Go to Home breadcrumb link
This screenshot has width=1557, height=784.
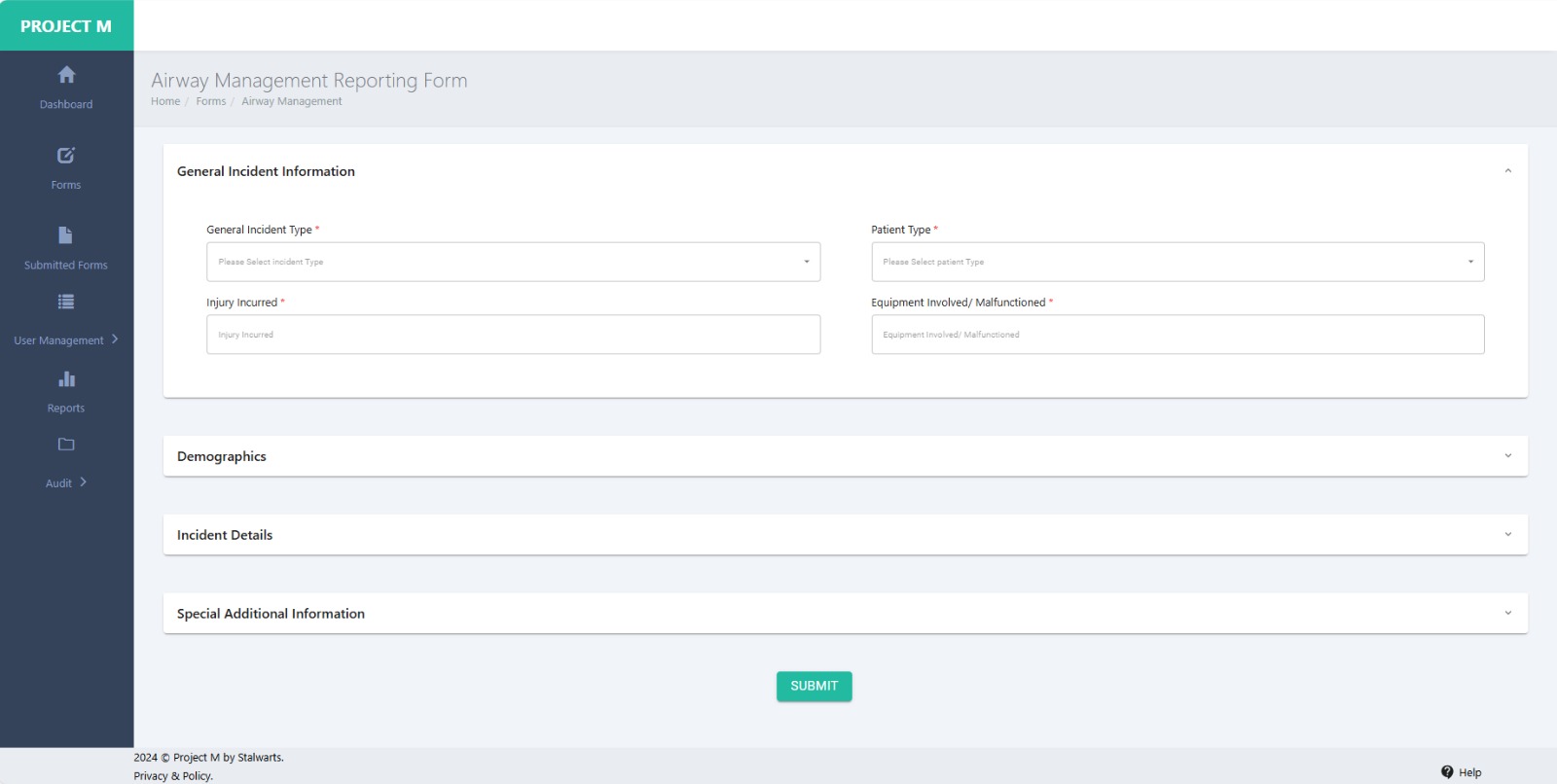[165, 101]
